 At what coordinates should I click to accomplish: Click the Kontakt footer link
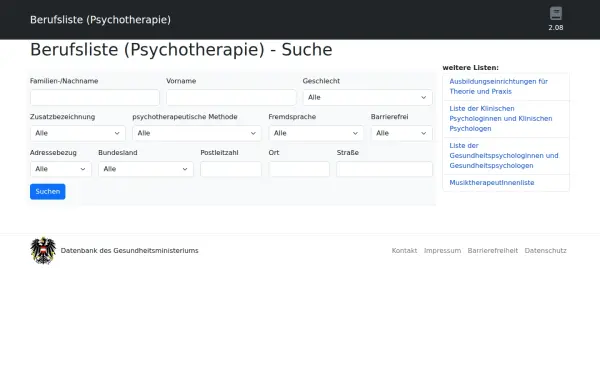tap(404, 251)
